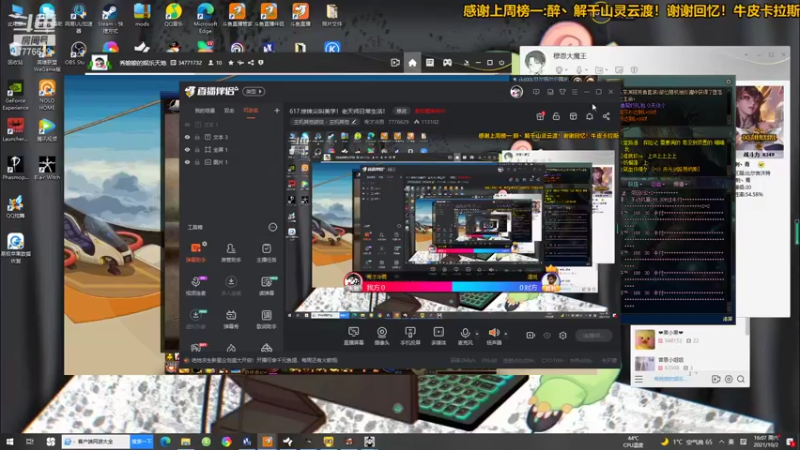
Task: Open the video co-stream tool in toolbox
Action: point(195,286)
